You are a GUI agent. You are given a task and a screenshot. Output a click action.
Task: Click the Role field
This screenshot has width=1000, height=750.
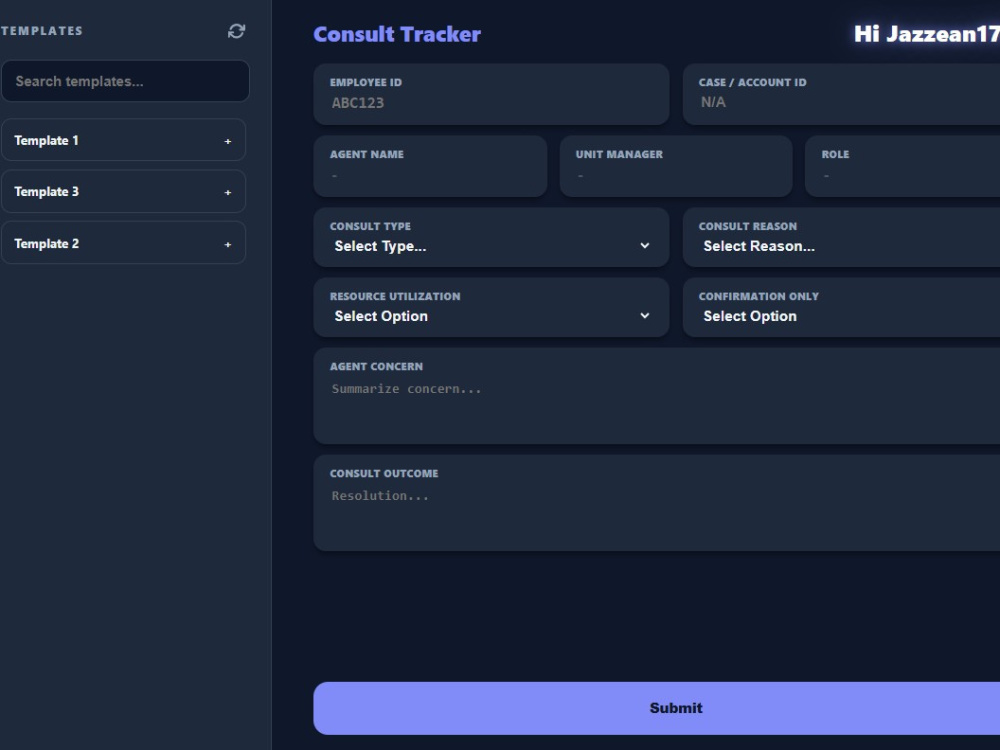902,166
